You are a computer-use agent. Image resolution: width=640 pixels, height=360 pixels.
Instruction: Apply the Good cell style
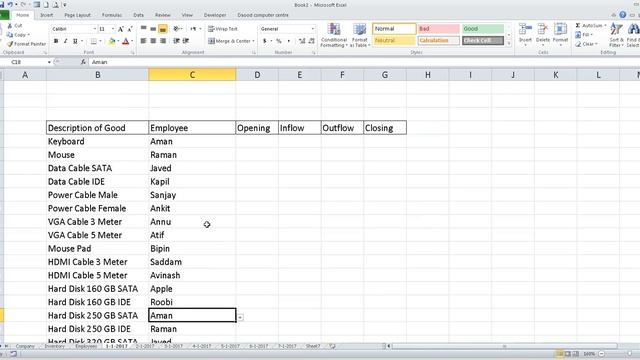(x=483, y=29)
